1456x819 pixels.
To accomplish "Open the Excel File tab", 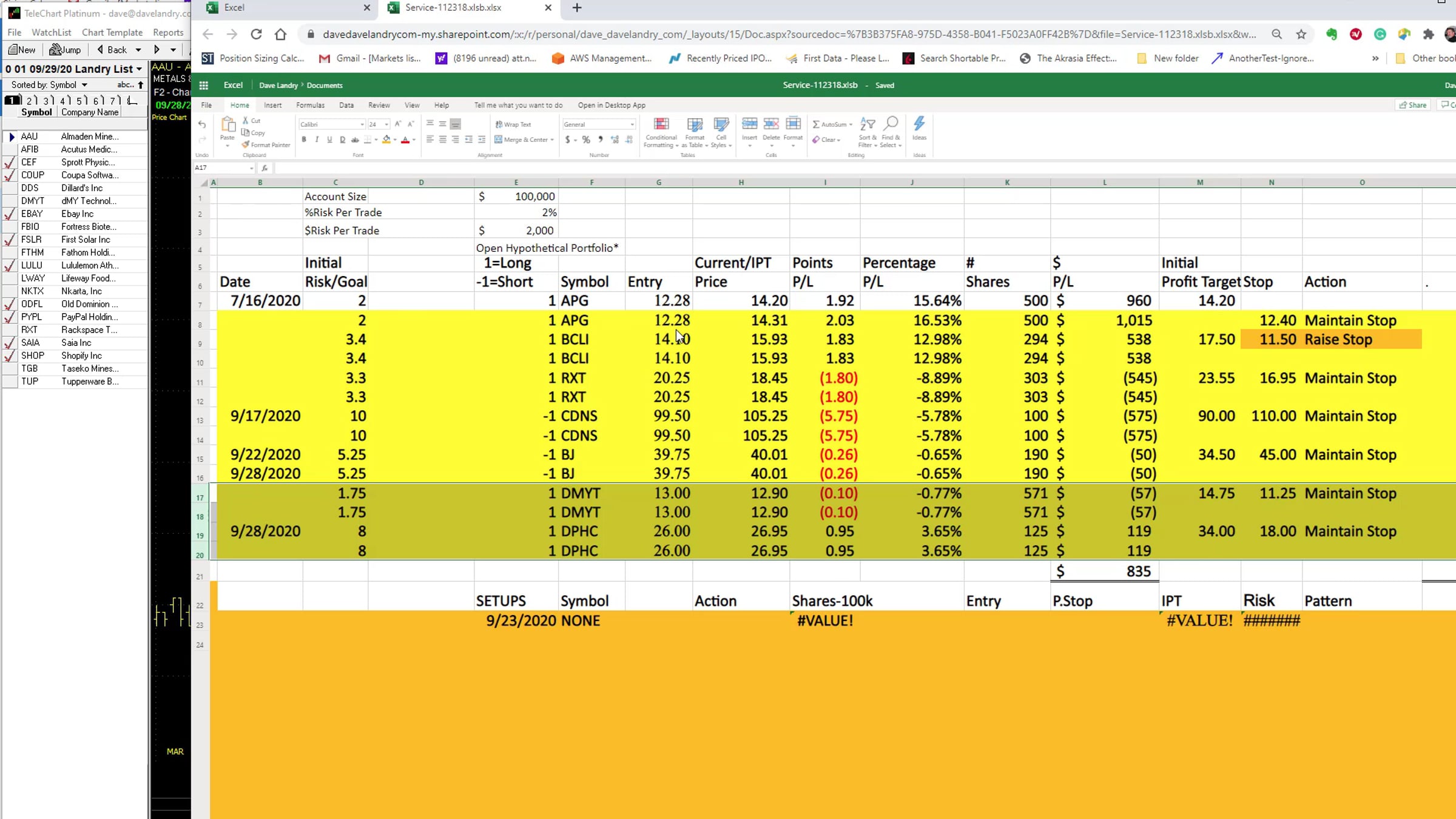I will pyautogui.click(x=206, y=106).
